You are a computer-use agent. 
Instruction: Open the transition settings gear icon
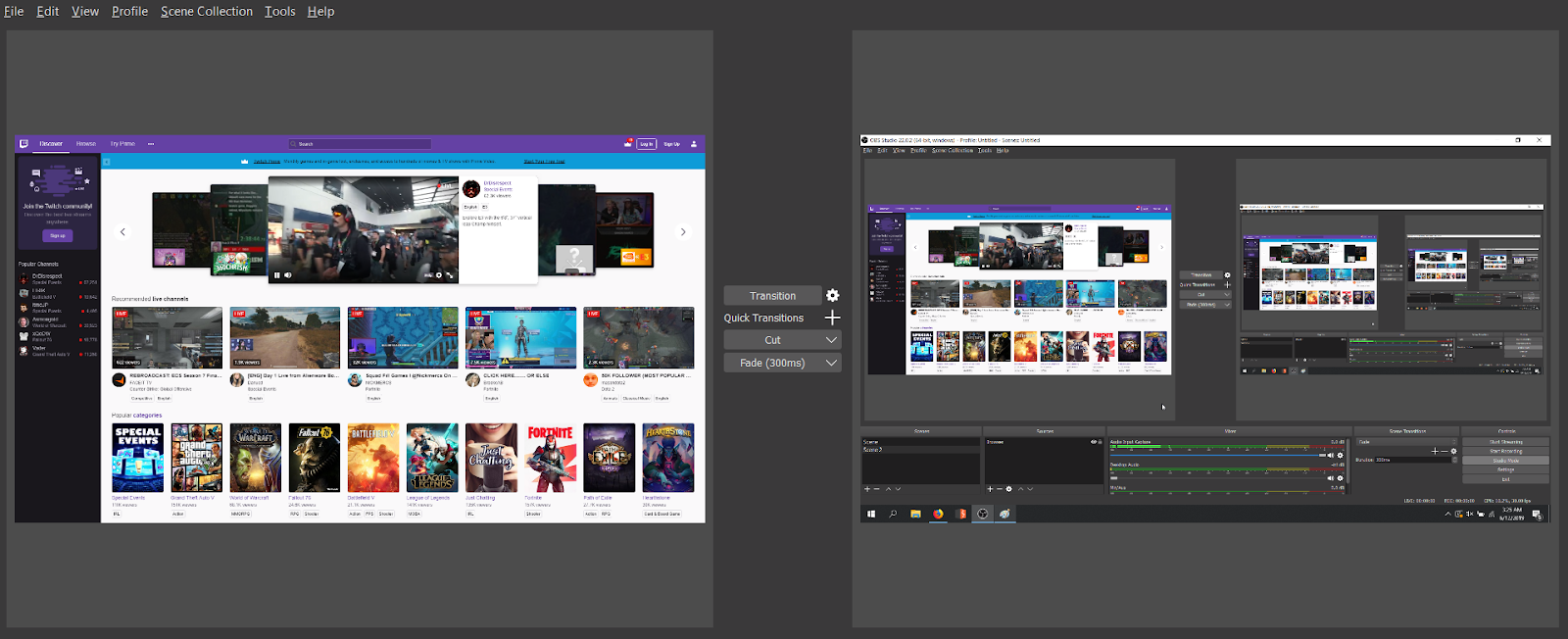tap(832, 295)
